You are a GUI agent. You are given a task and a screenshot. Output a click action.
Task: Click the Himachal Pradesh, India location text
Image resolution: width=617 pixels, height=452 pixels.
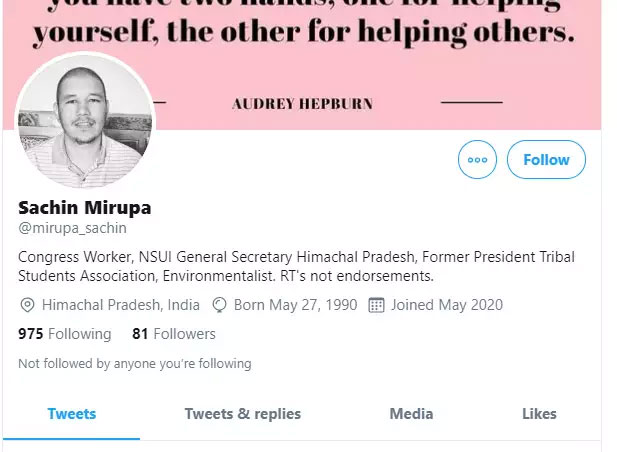121,305
